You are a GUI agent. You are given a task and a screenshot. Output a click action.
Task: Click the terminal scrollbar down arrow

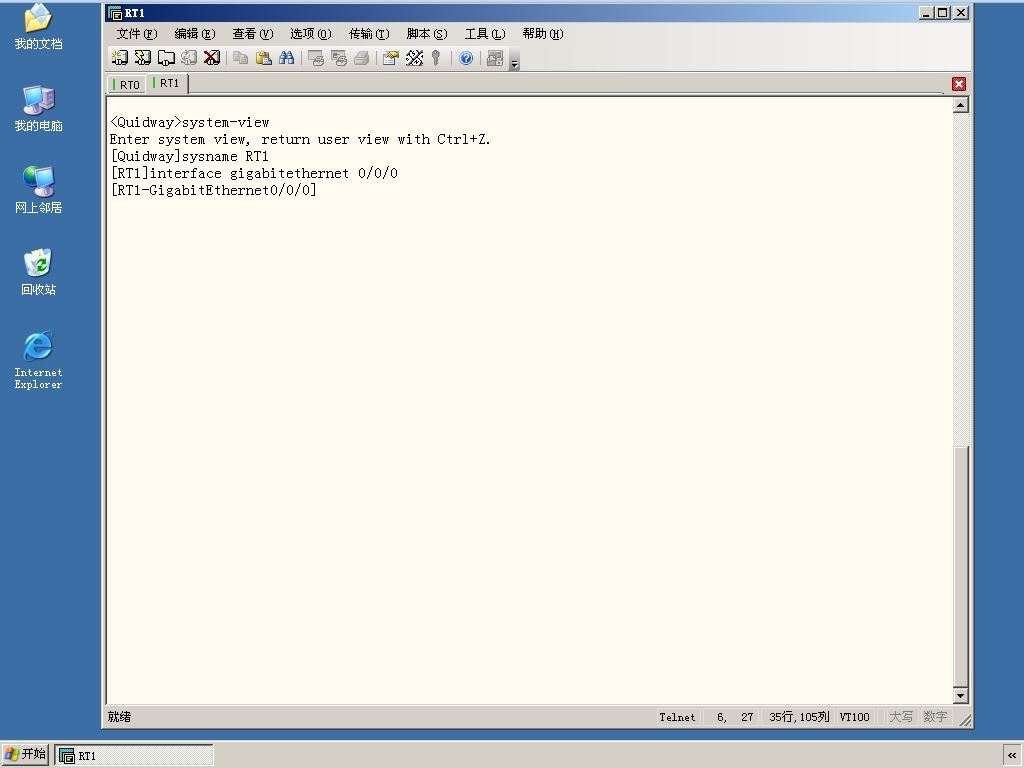click(961, 696)
